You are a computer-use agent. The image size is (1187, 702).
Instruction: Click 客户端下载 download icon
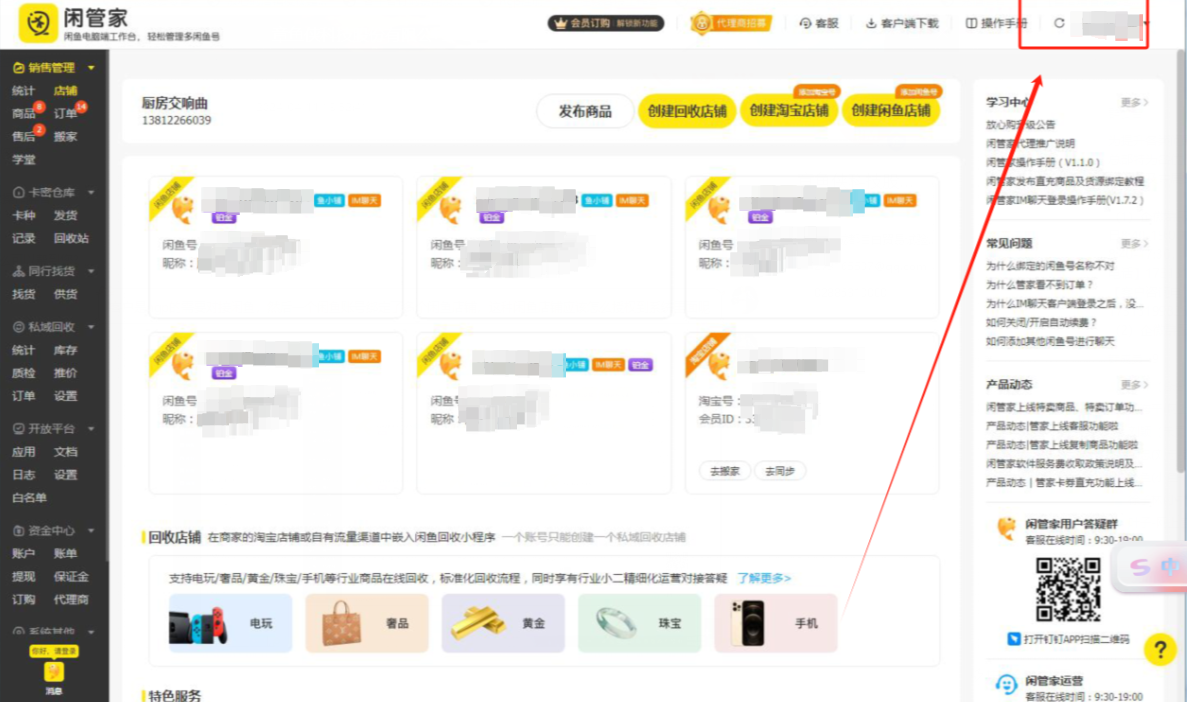point(902,23)
